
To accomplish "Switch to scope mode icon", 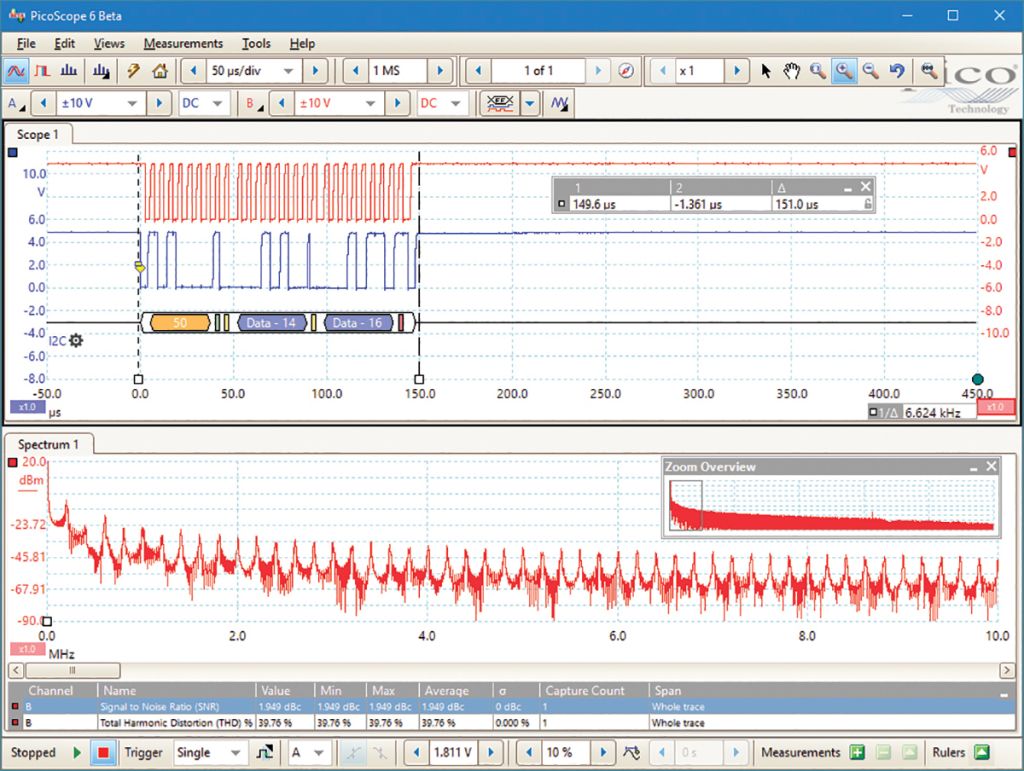I will [16, 71].
